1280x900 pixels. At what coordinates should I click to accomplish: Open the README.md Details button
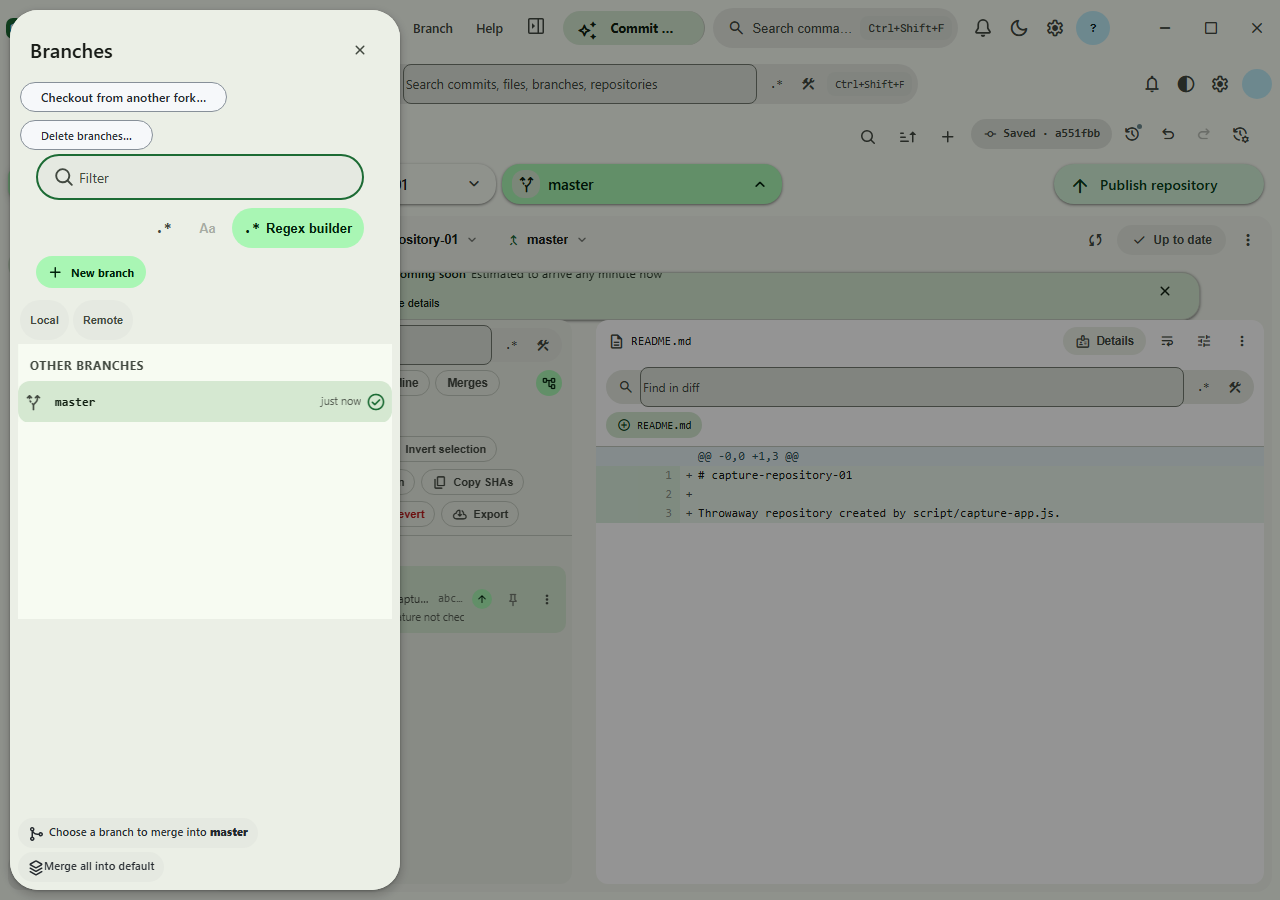click(1105, 341)
